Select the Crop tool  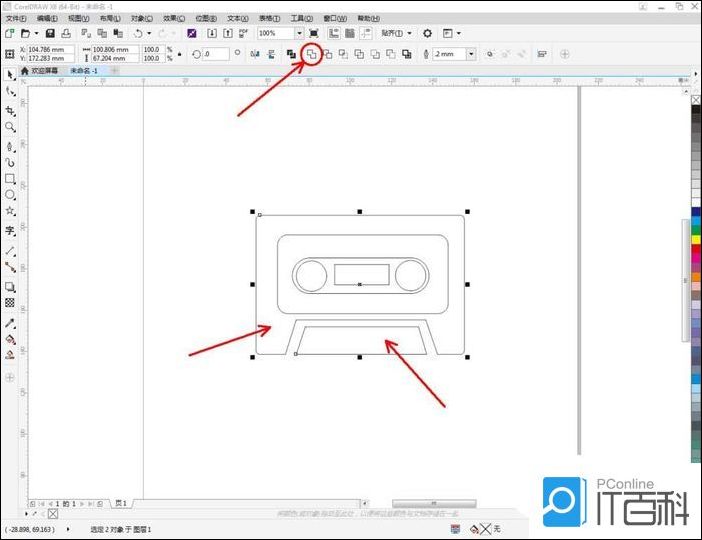pyautogui.click(x=10, y=110)
